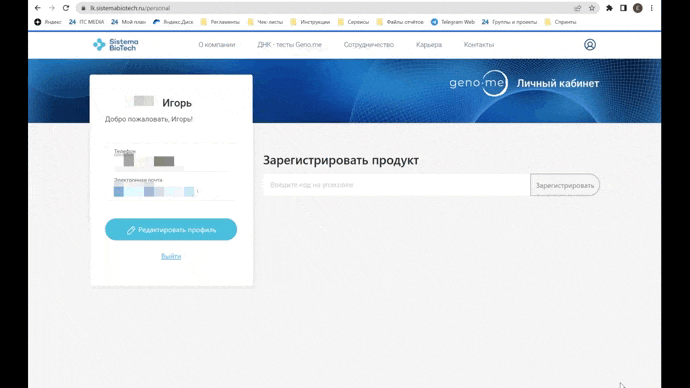Click the user name Игорь

tap(177, 103)
